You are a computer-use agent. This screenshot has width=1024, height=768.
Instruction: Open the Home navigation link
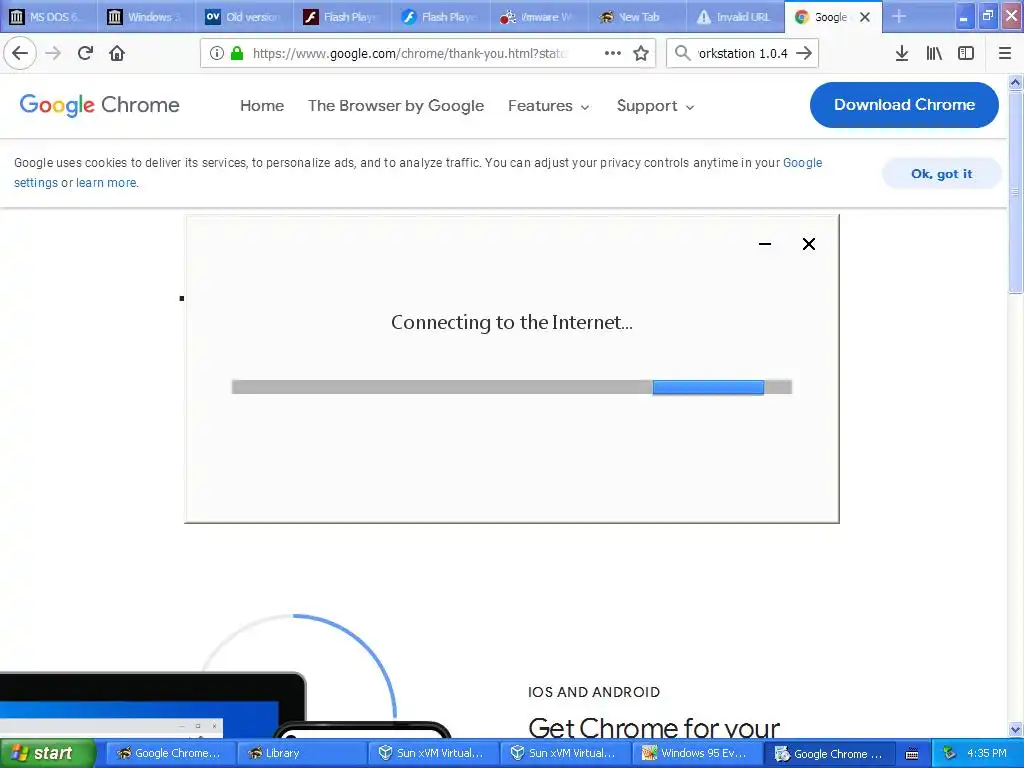262,106
